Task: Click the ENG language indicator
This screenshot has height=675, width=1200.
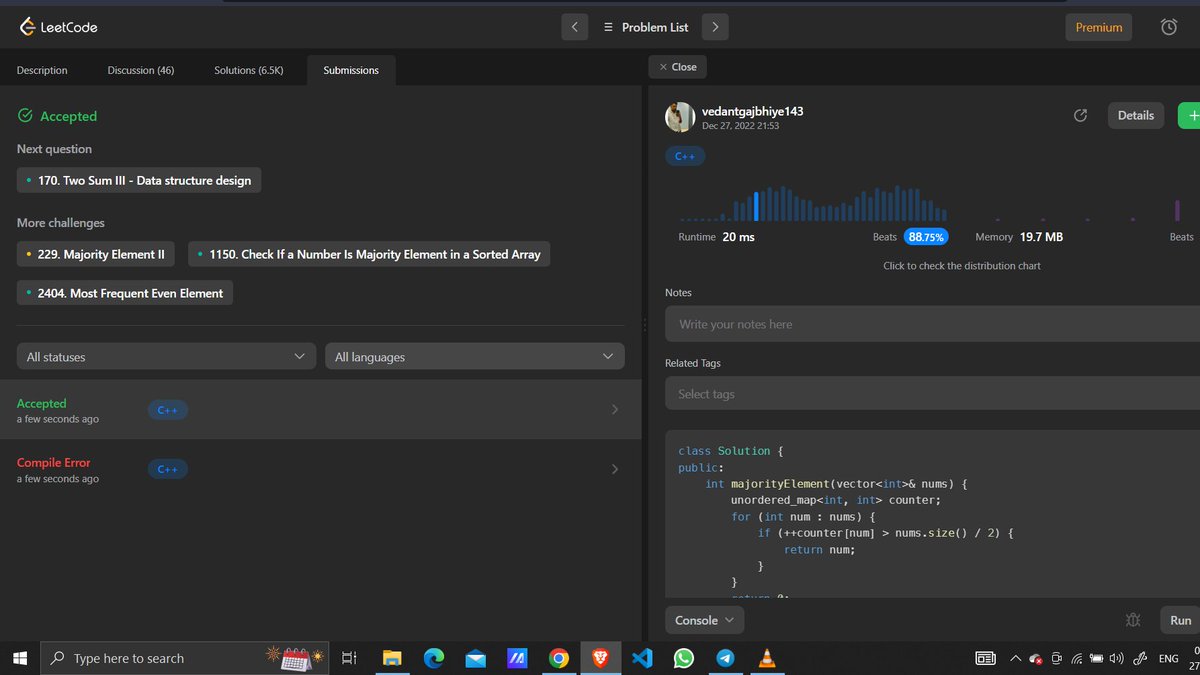Action: [x=1168, y=658]
